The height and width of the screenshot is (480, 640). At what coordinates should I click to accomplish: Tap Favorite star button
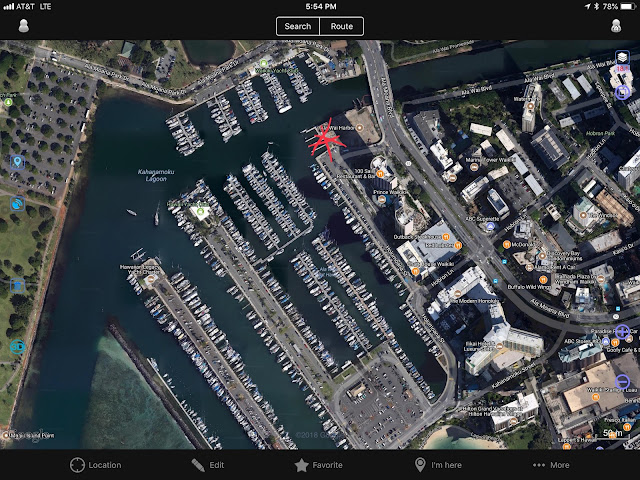[x=318, y=465]
